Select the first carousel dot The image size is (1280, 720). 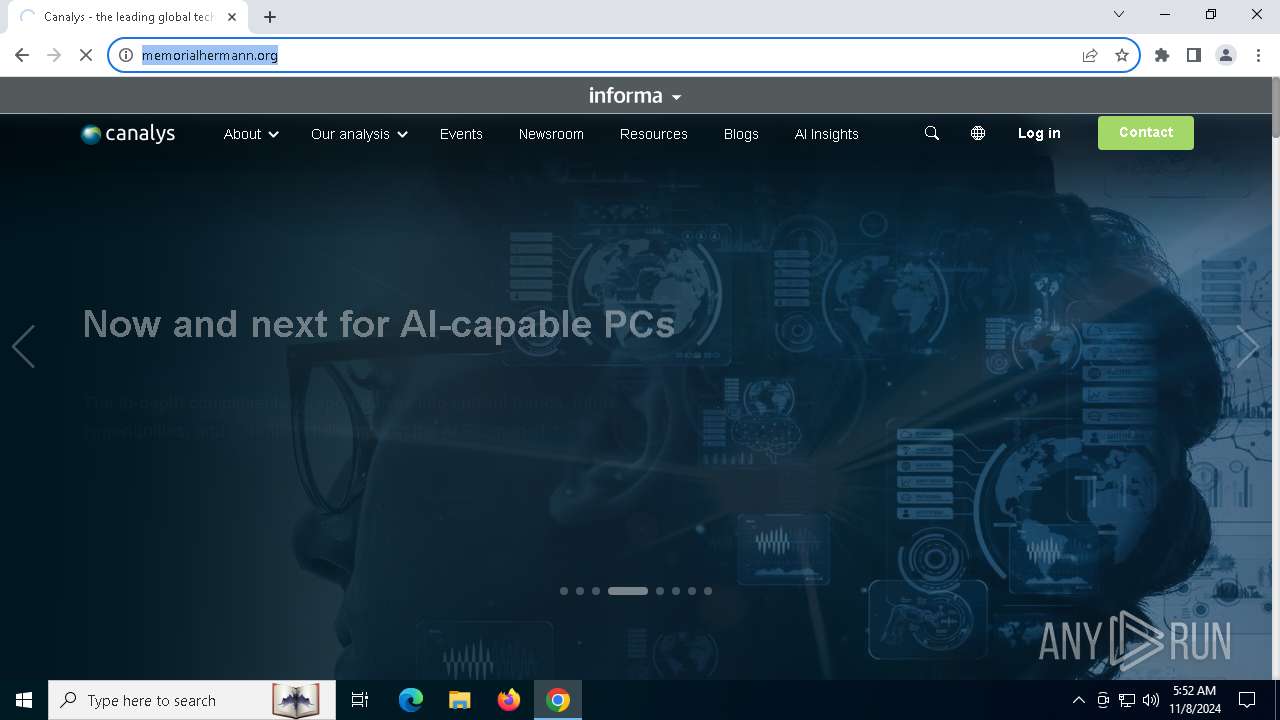[x=564, y=591]
